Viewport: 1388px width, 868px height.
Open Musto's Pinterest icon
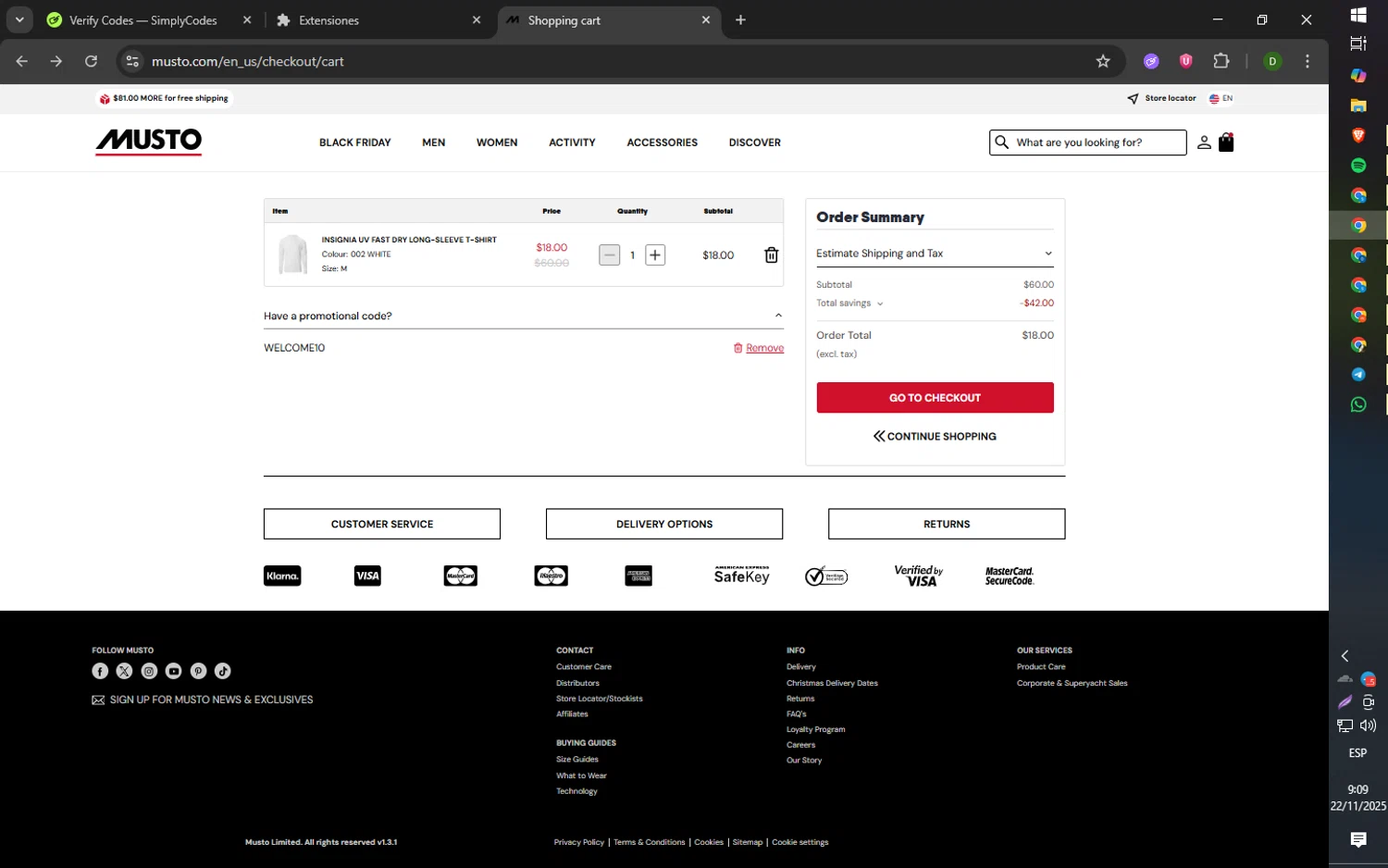(198, 671)
